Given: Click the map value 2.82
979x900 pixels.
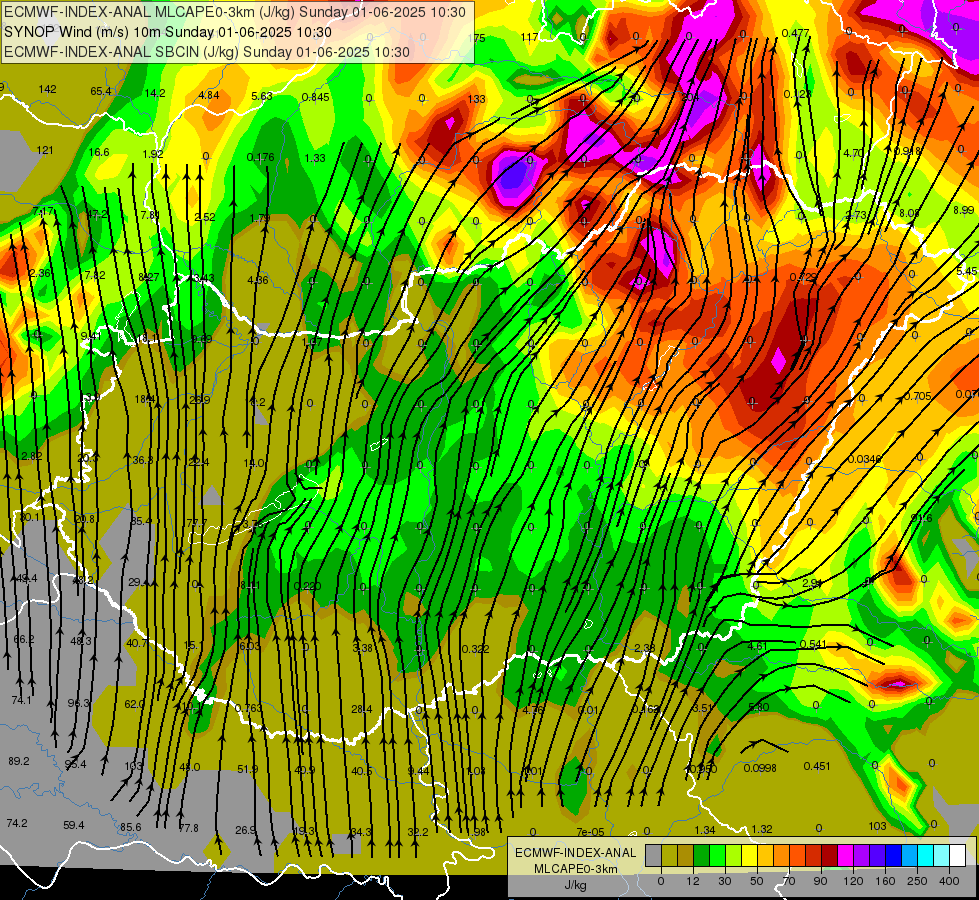Looking at the screenshot, I should (32, 456).
